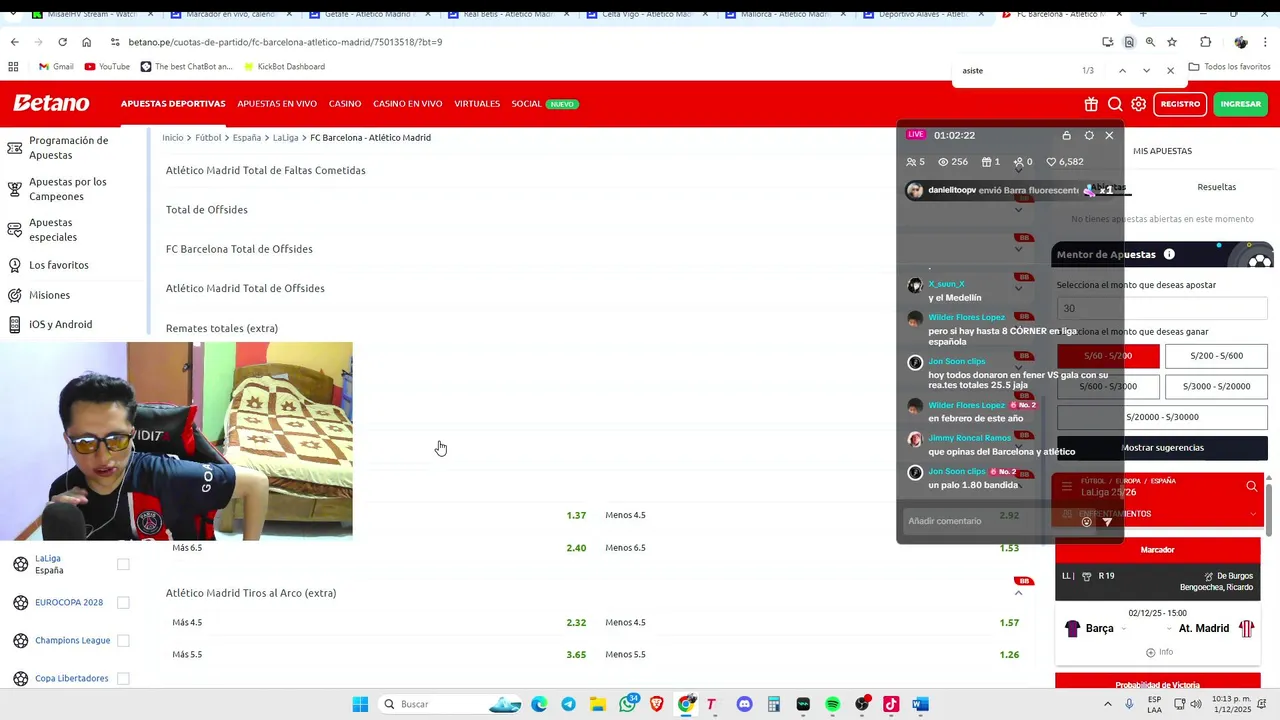Click the Marcador header in scoreboard widget

[1157, 550]
